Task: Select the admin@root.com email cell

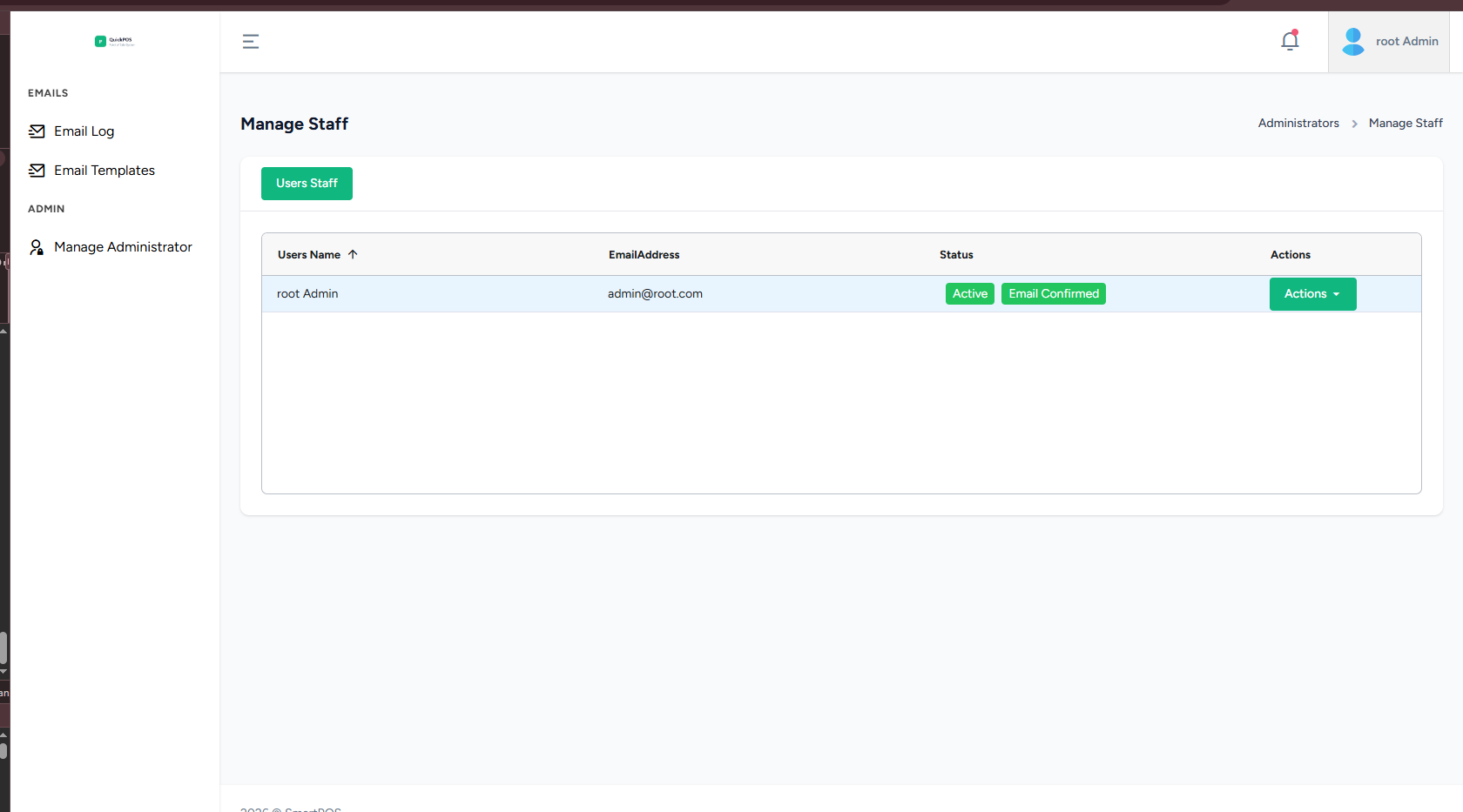Action: point(655,294)
